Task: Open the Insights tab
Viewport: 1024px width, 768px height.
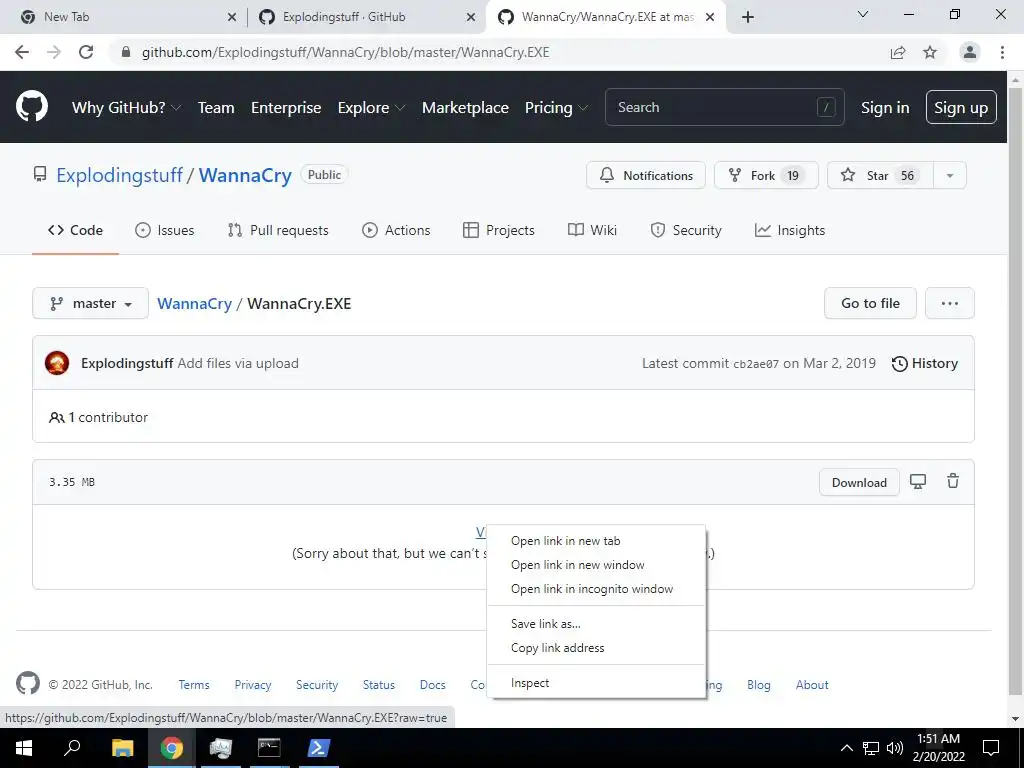Action: pos(790,230)
